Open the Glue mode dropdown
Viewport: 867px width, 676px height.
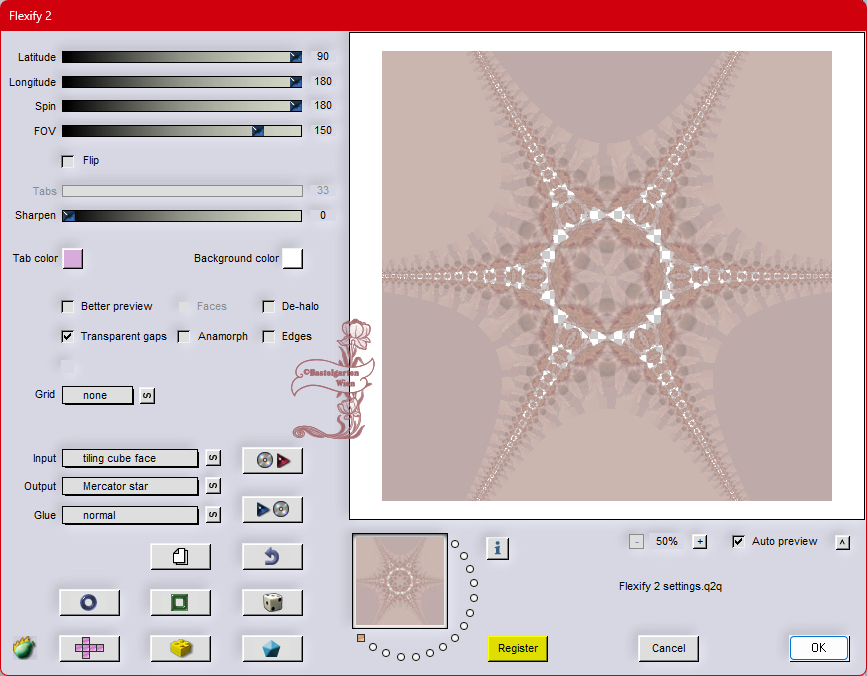pyautogui.click(x=130, y=515)
